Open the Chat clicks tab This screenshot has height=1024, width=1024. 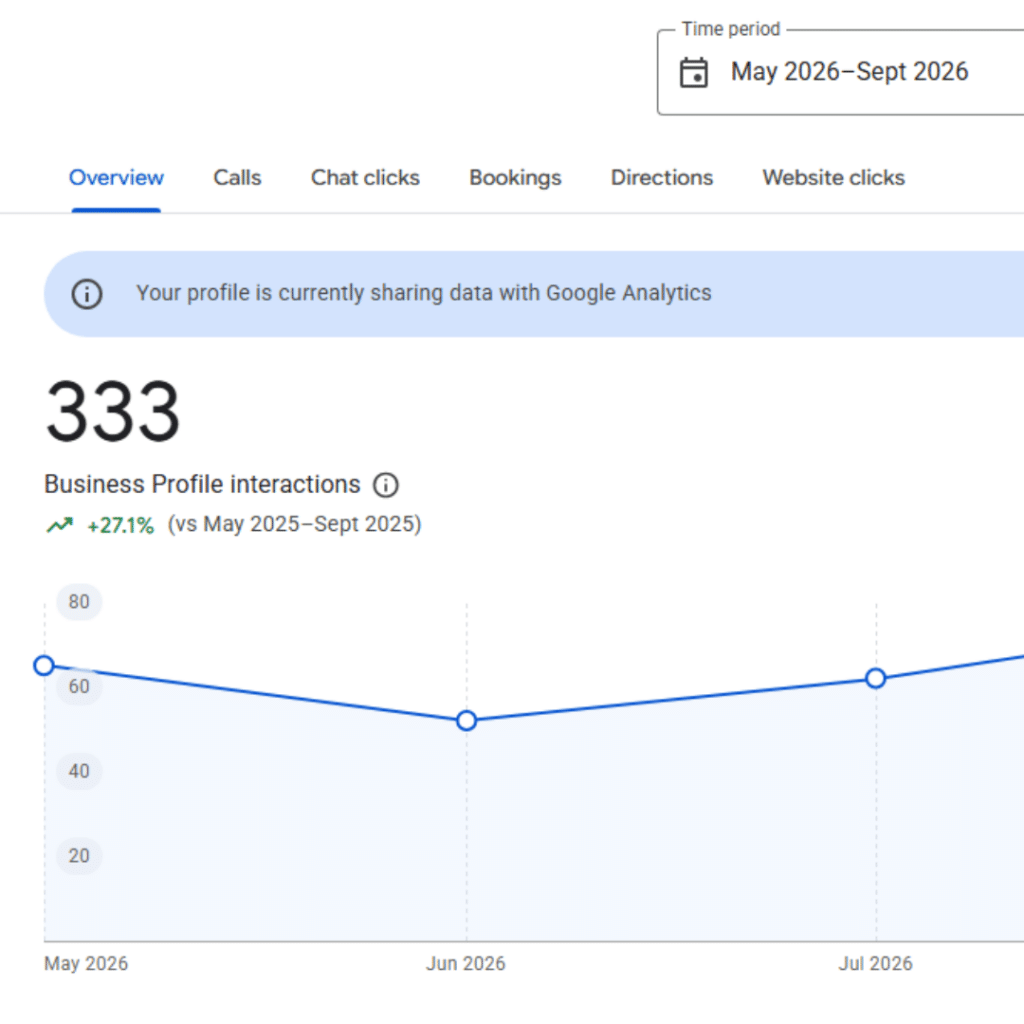point(365,178)
